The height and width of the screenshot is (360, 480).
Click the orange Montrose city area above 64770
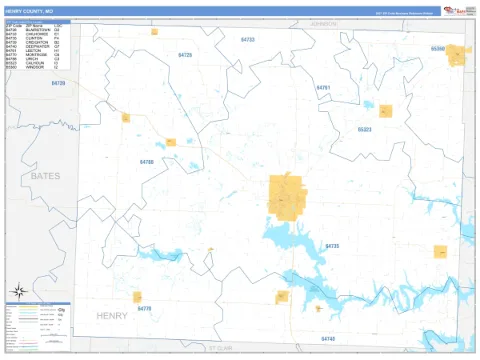click(137, 297)
